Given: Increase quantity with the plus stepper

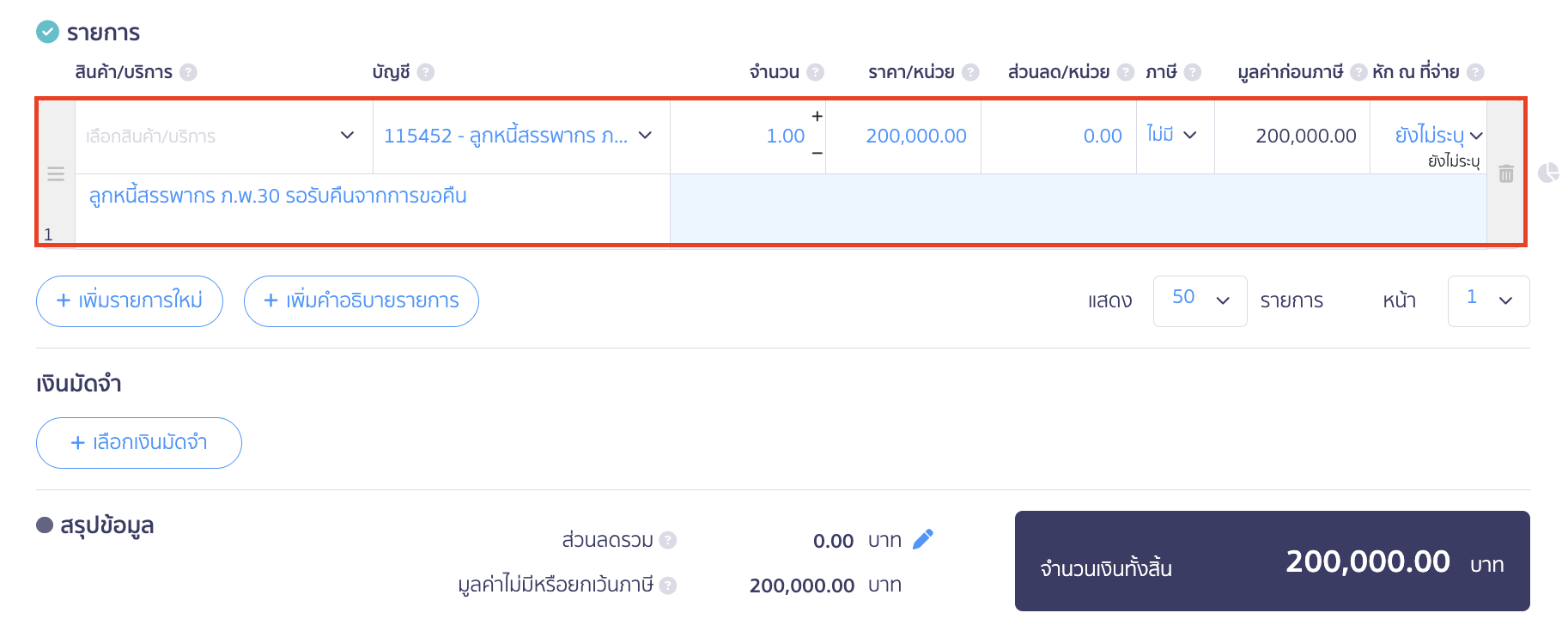Looking at the screenshot, I should [x=816, y=116].
